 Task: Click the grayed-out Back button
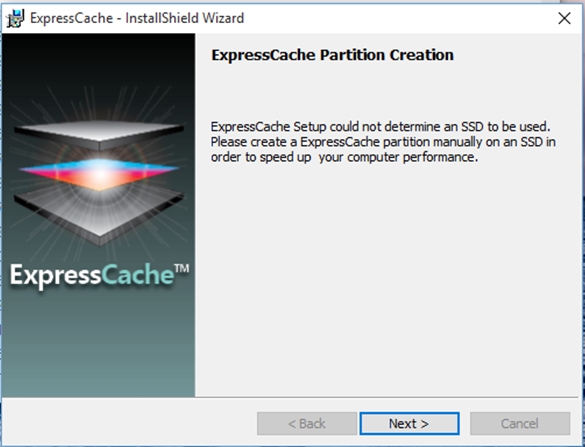click(307, 423)
